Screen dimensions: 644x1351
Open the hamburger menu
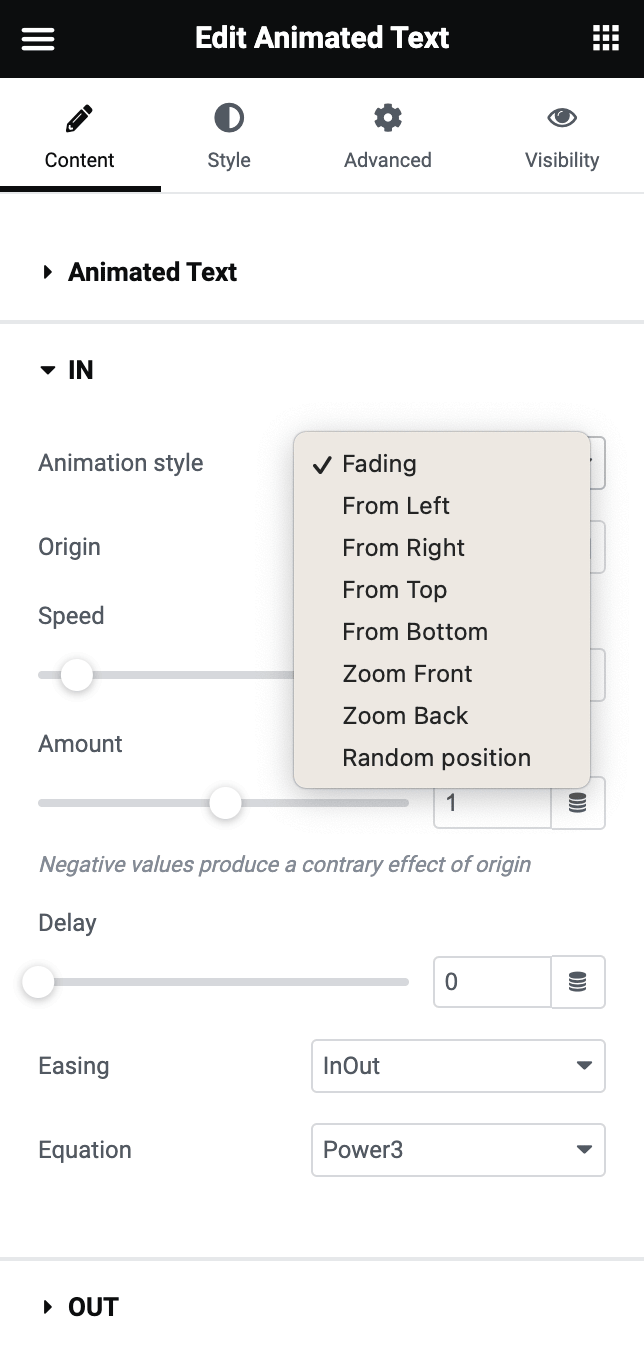38,39
